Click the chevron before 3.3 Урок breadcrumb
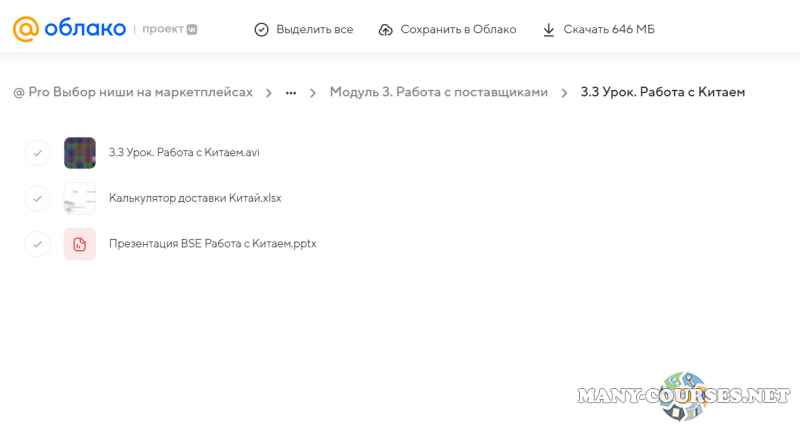 pyautogui.click(x=564, y=92)
